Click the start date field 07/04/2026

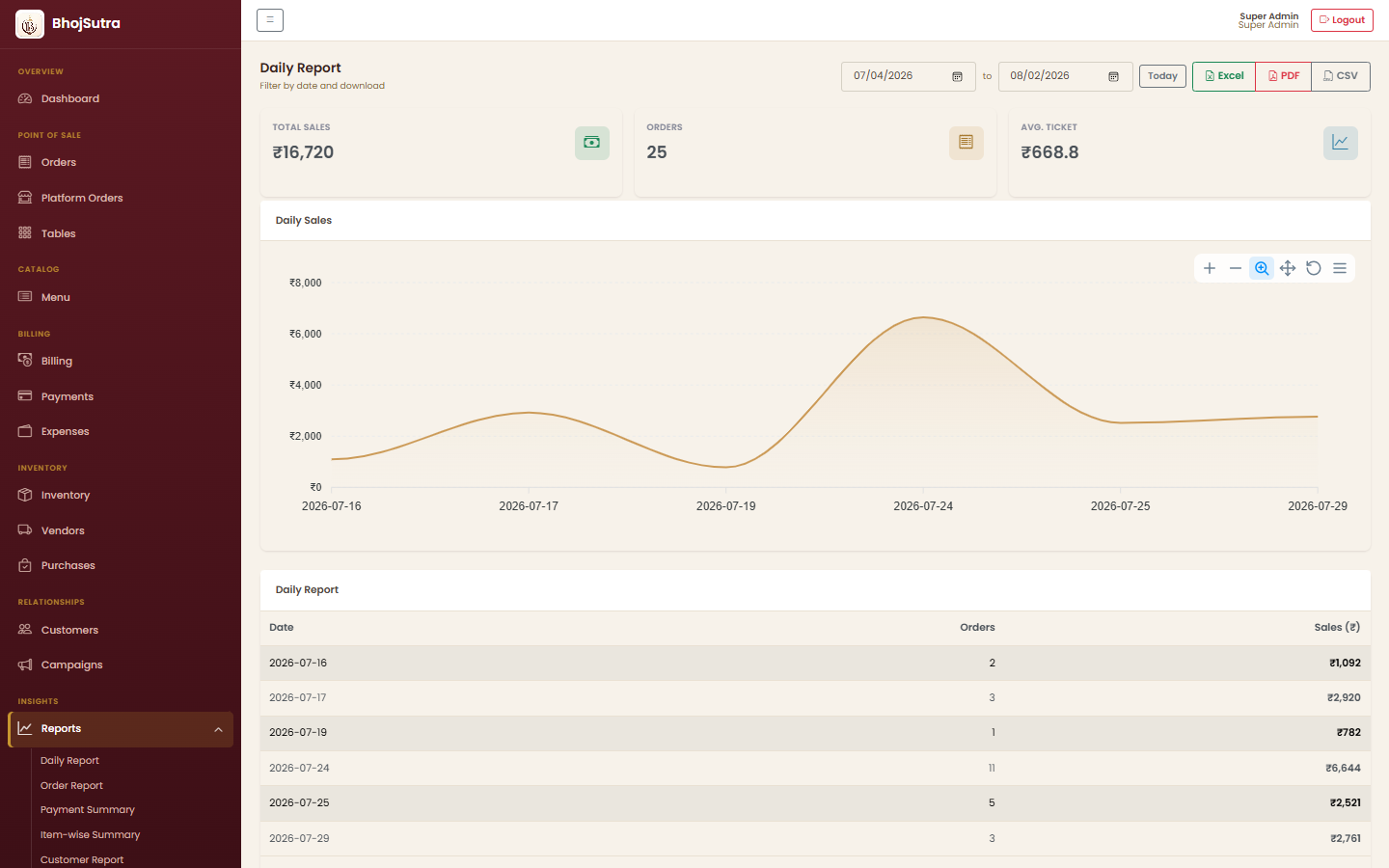(x=909, y=76)
